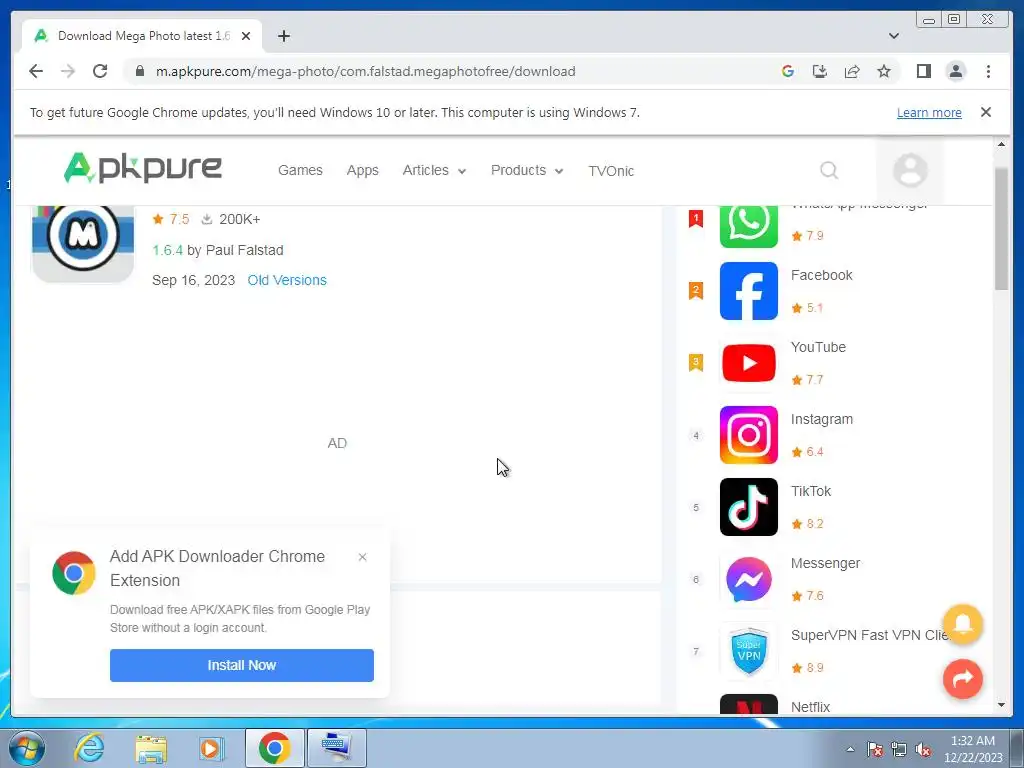Click the Chrome logo in extension popup

tap(74, 573)
